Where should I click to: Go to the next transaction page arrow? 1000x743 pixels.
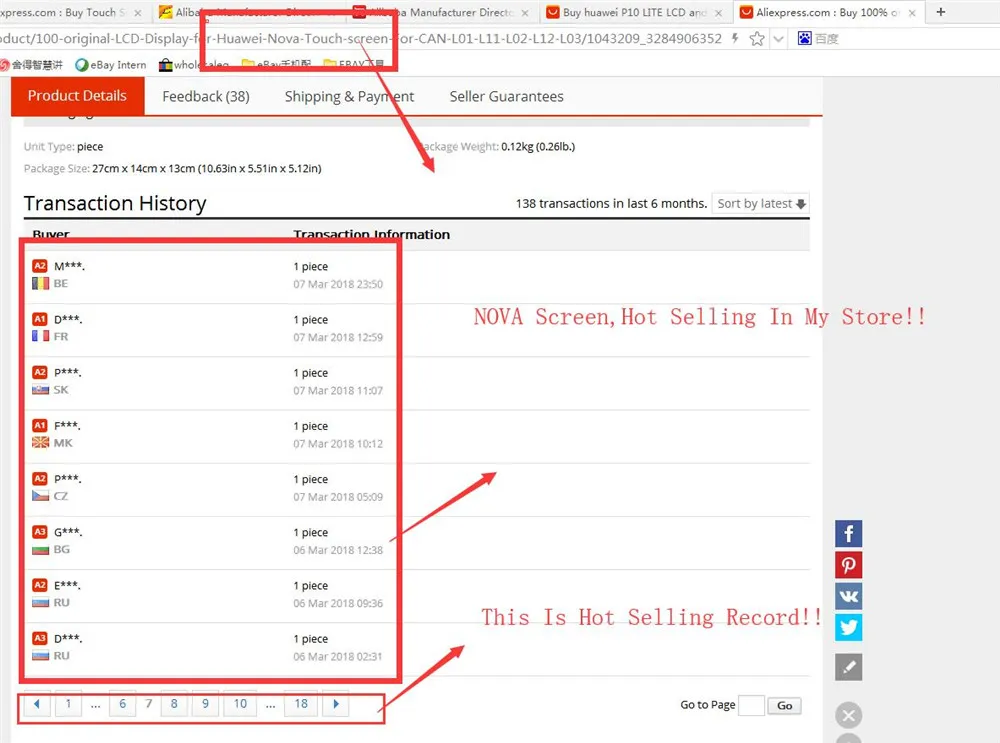tap(336, 703)
